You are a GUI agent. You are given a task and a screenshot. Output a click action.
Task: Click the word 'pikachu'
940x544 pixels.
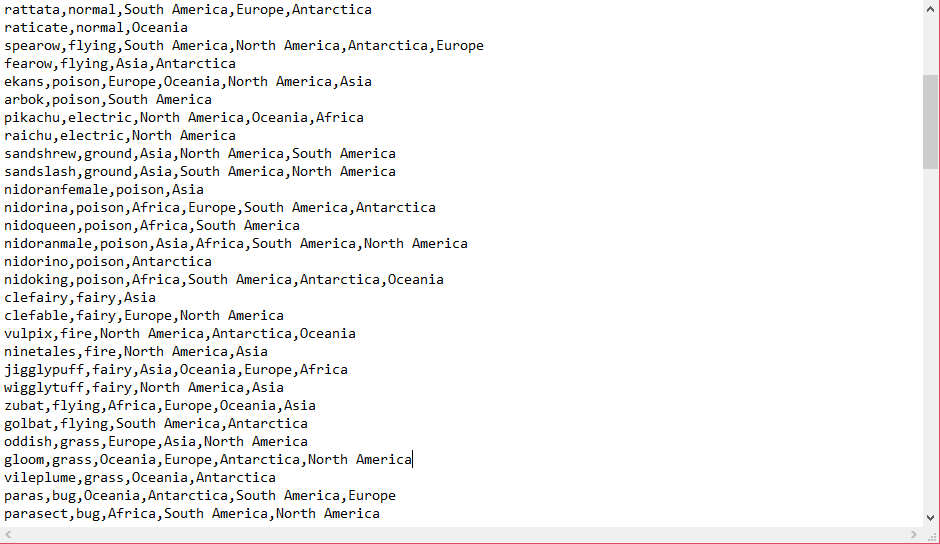tap(32, 118)
